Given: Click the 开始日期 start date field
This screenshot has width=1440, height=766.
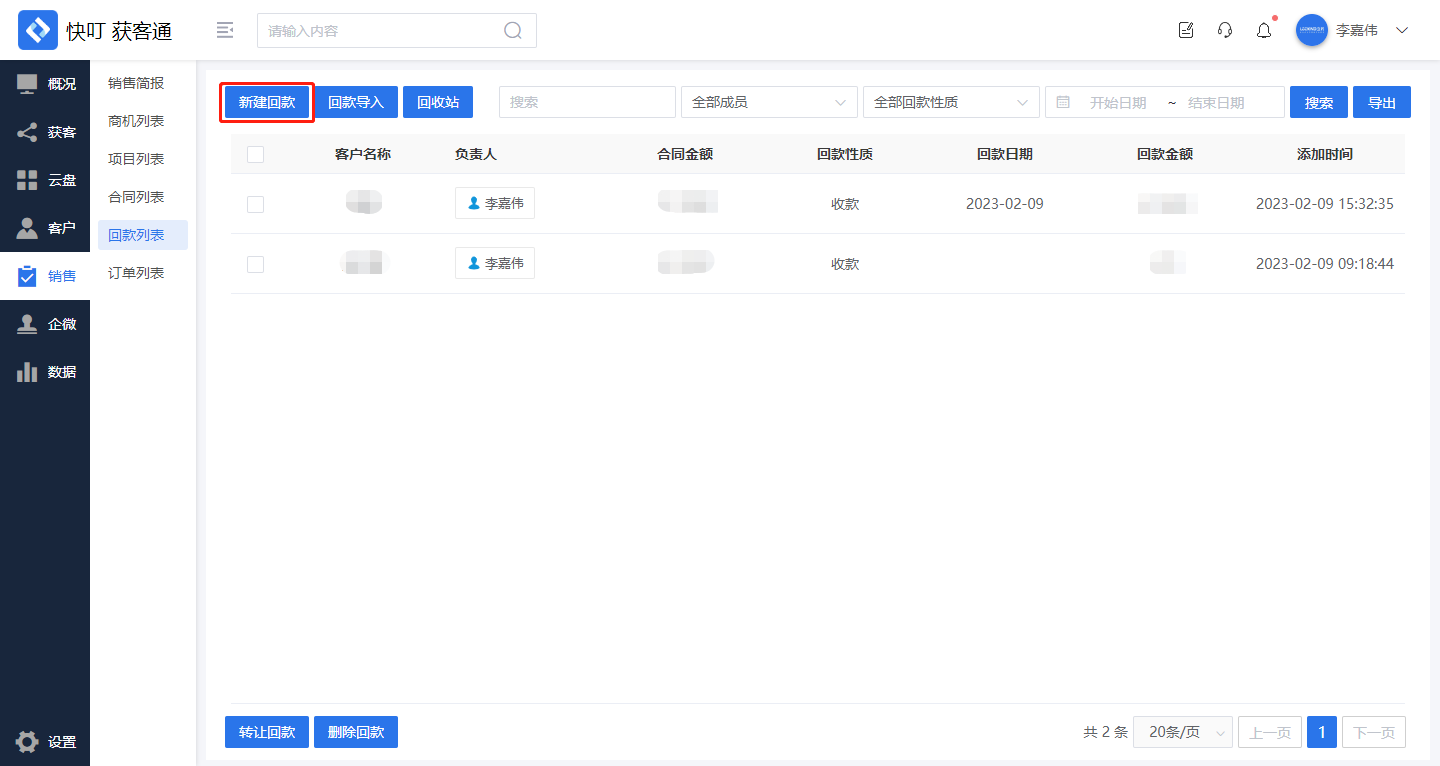Looking at the screenshot, I should coord(1118,102).
